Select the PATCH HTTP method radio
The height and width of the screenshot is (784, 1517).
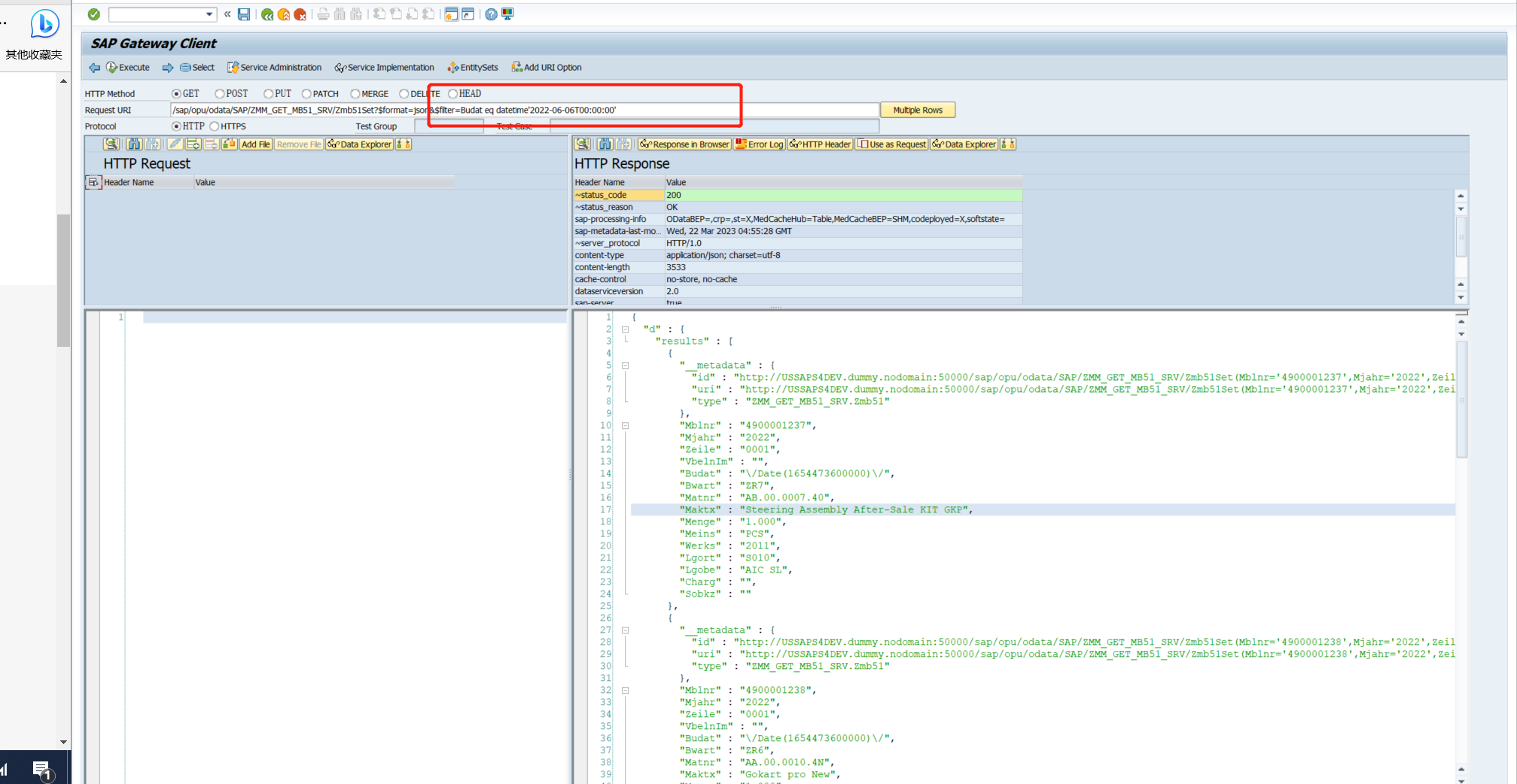pyautogui.click(x=306, y=94)
